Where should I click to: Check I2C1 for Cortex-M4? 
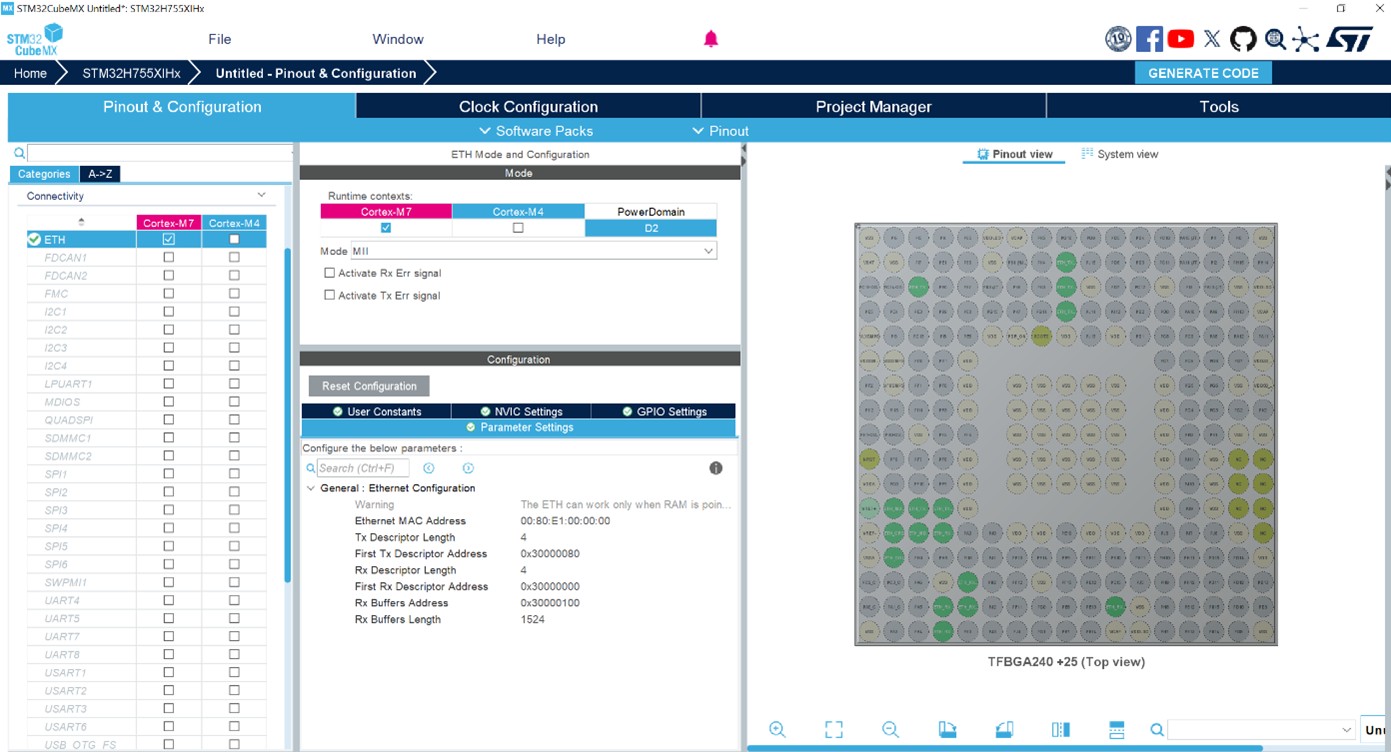(x=234, y=312)
